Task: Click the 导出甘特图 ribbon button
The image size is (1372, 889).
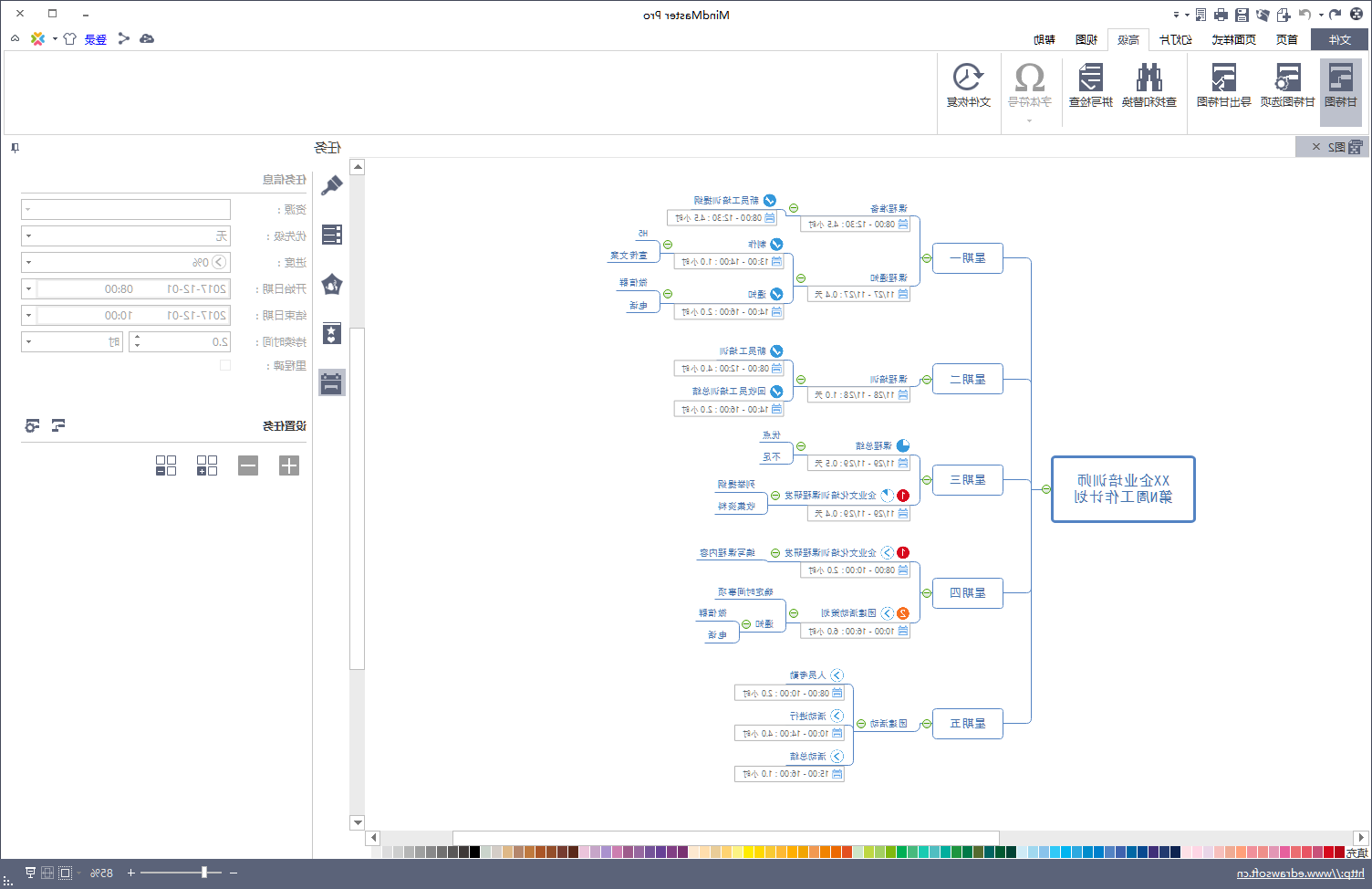Action: click(1224, 86)
